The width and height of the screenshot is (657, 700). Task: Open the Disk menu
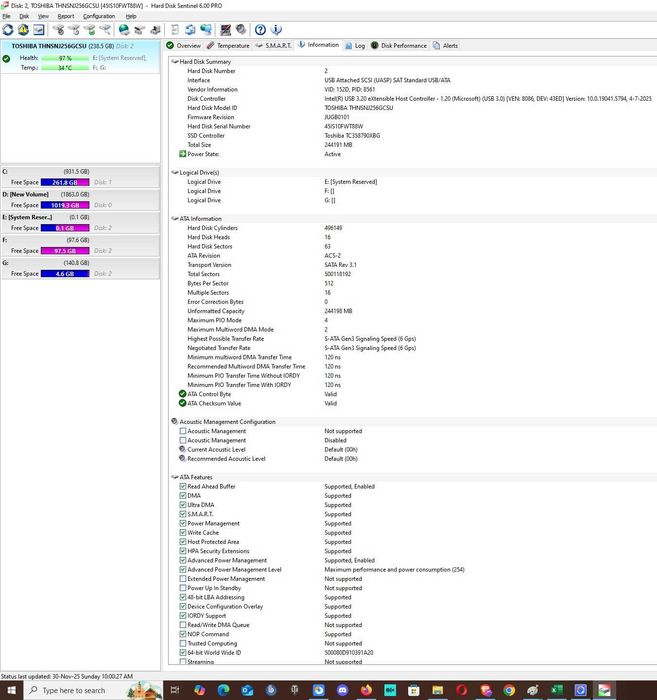(24, 16)
